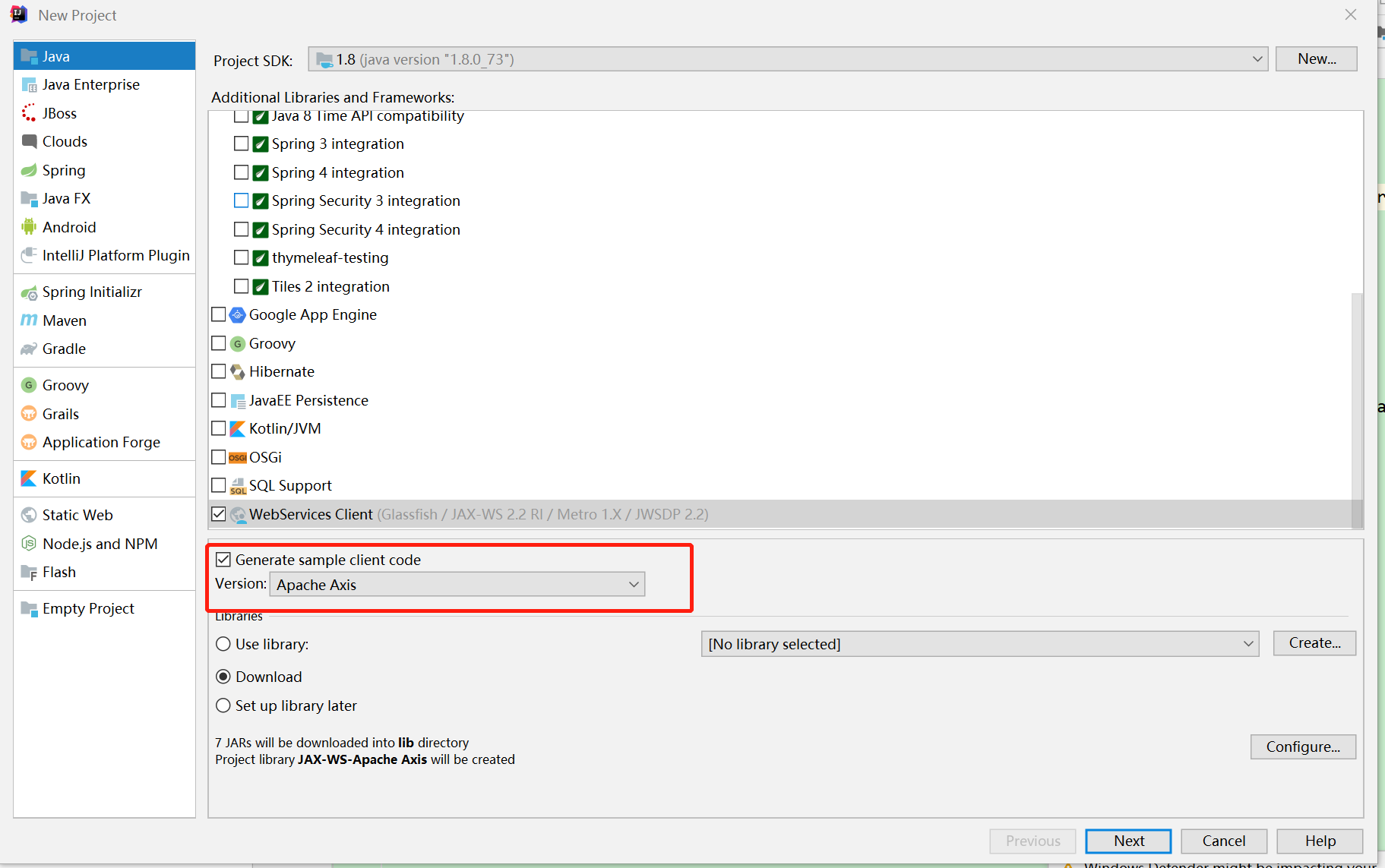Click the Cancel button
1385x868 pixels.
(1223, 841)
